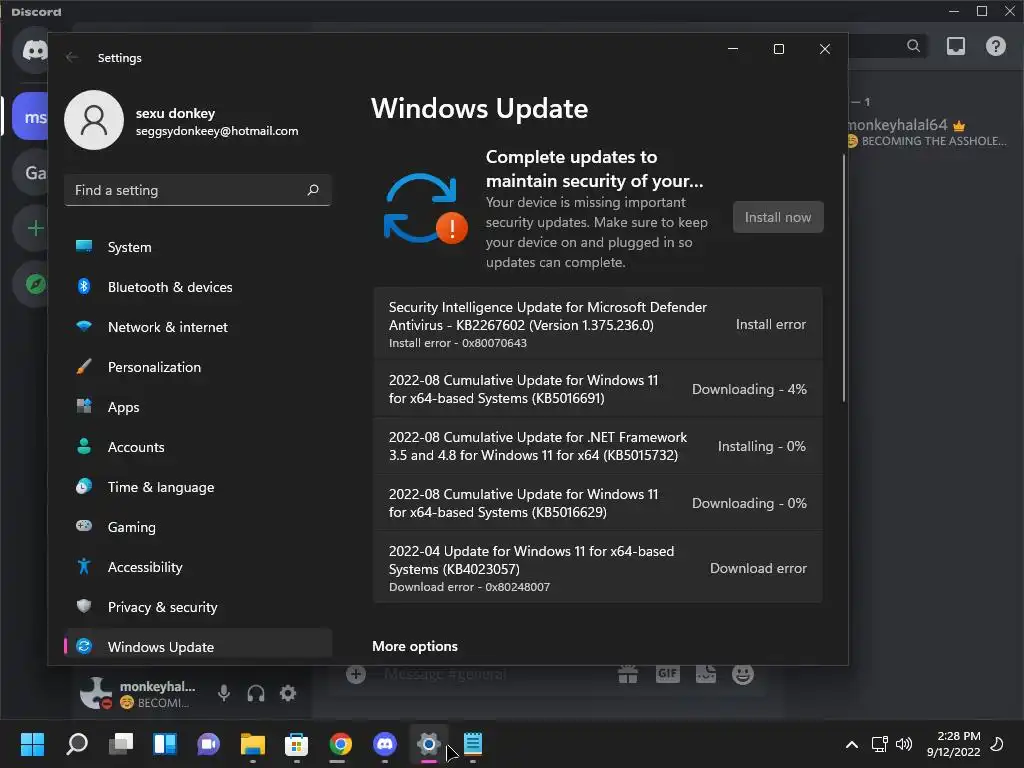Open Discord User Settings gear

click(288, 693)
